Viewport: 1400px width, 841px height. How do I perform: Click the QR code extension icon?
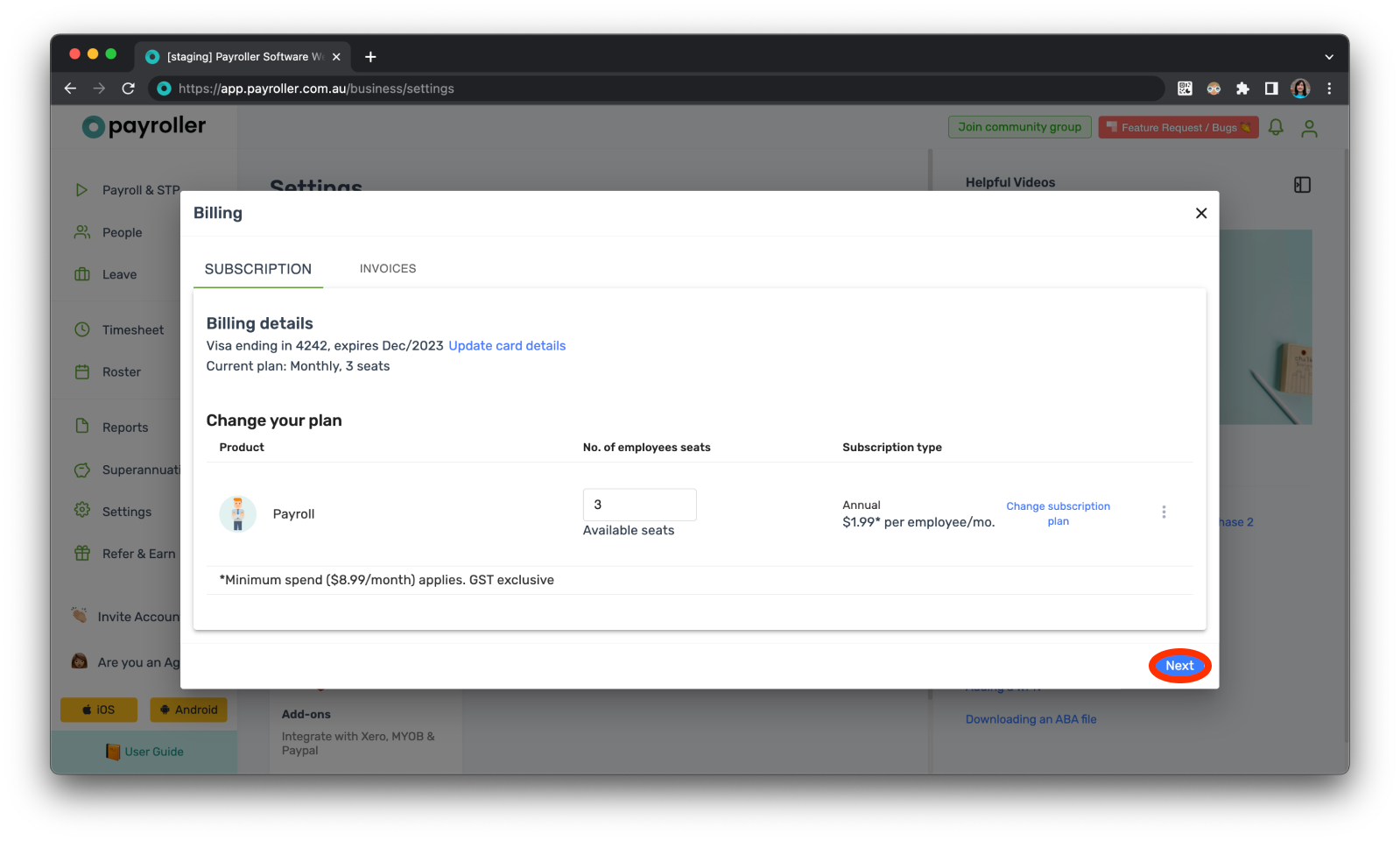tap(1185, 88)
